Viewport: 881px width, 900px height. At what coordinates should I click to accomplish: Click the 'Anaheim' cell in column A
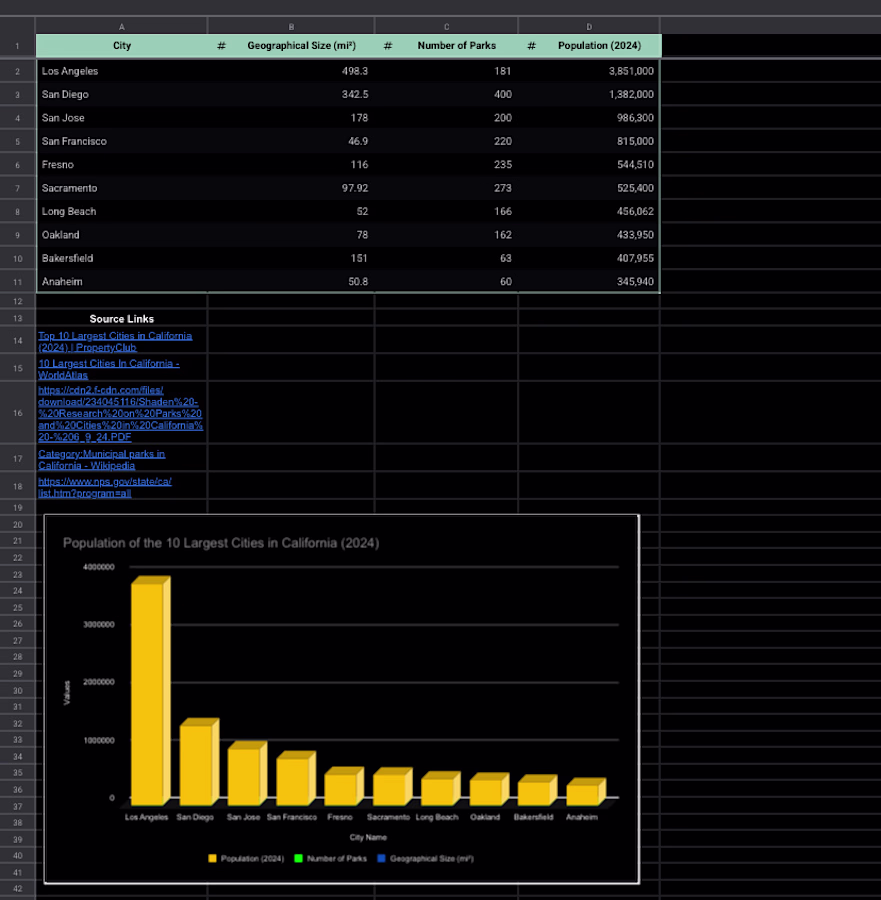tap(122, 282)
